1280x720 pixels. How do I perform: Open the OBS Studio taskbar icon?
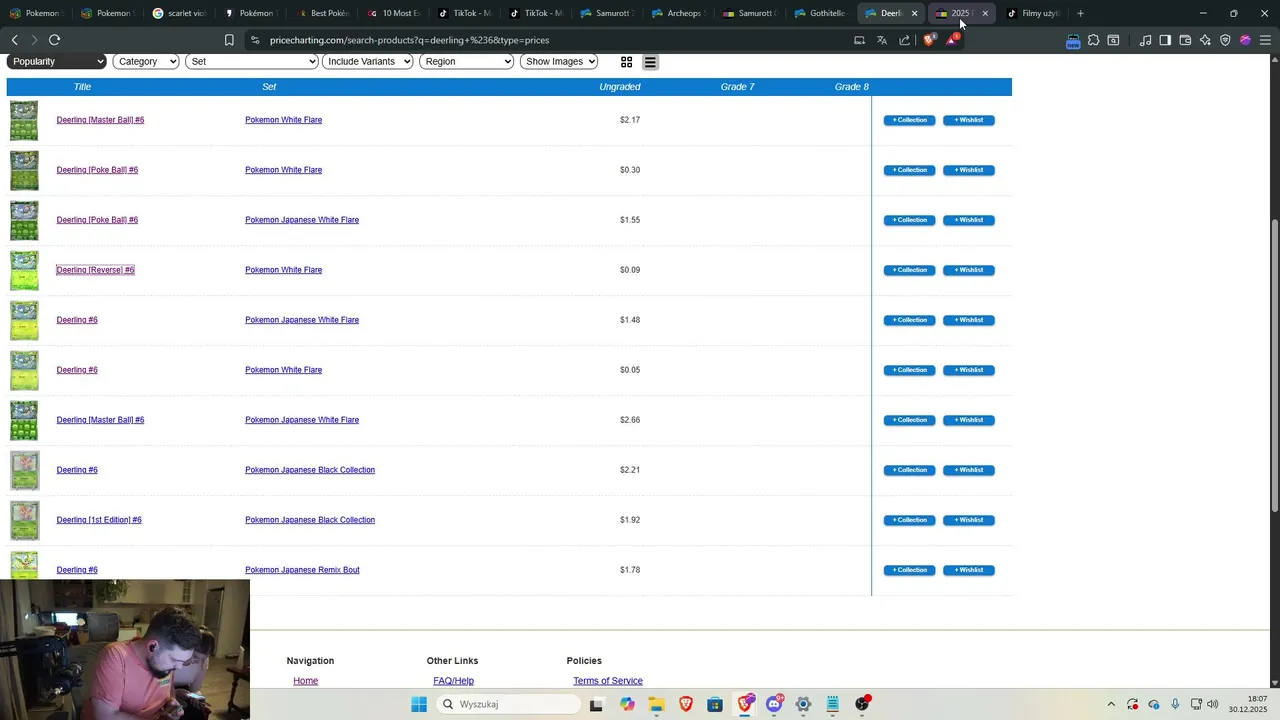pyautogui.click(x=863, y=704)
